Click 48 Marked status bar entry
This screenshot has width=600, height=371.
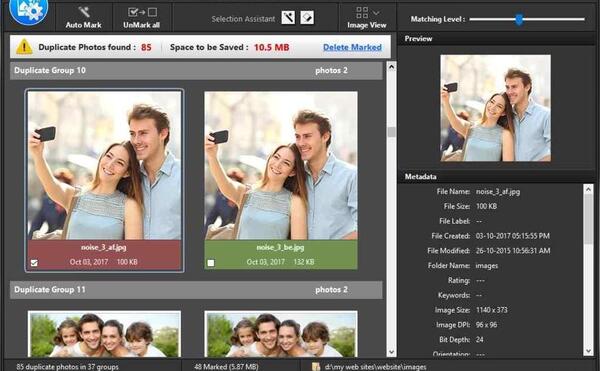pos(226,367)
